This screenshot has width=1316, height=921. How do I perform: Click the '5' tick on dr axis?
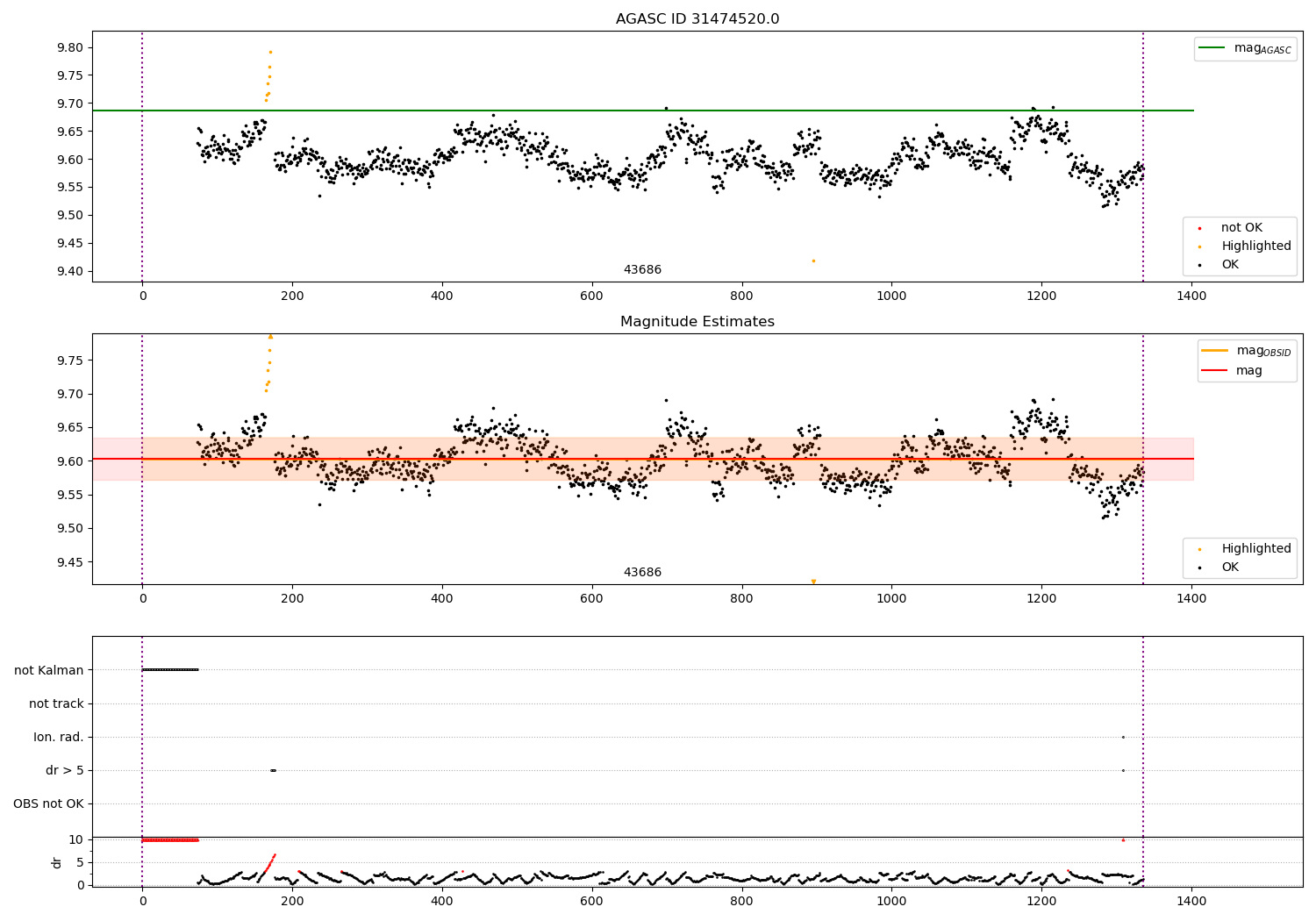(81, 862)
